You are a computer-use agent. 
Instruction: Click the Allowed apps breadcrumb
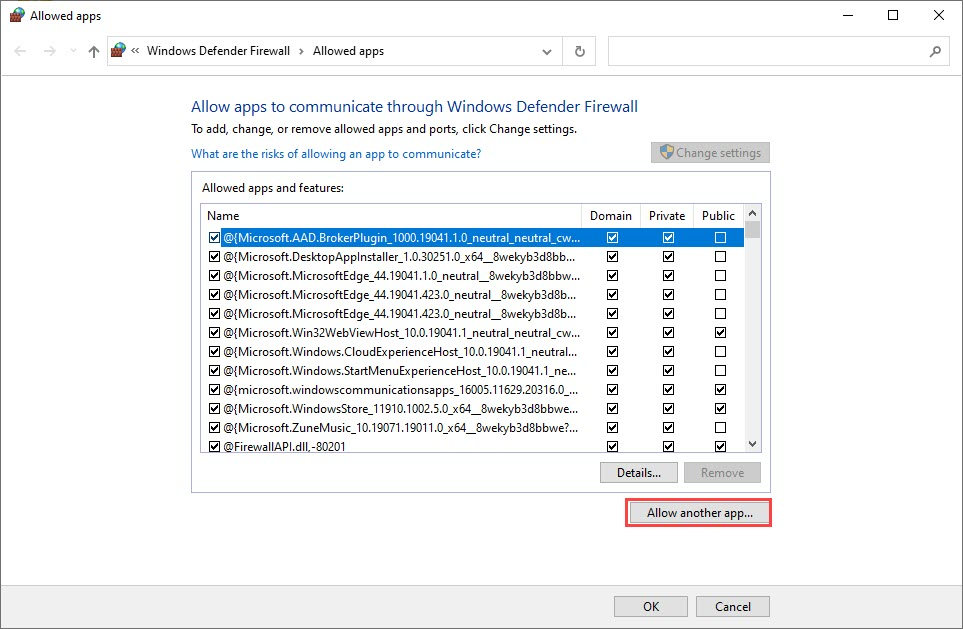348,51
